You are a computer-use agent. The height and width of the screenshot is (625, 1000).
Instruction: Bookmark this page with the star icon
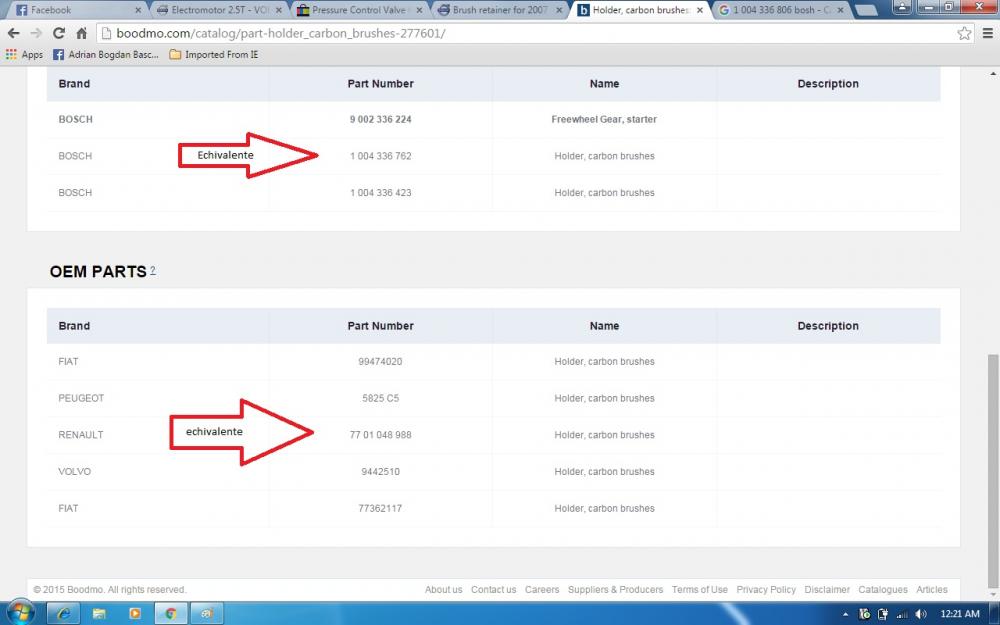964,33
